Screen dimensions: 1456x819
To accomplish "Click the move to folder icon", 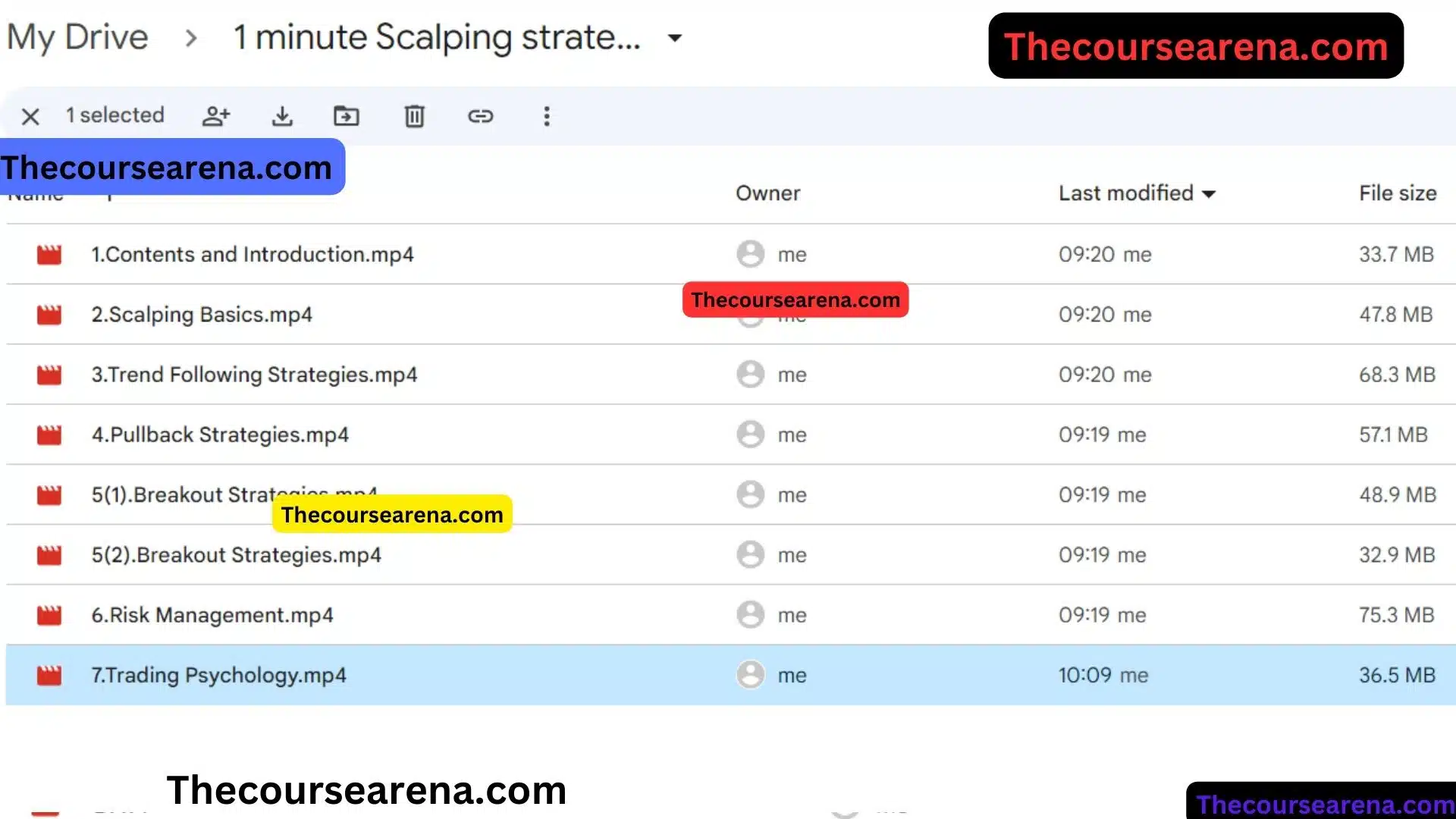I will point(347,116).
